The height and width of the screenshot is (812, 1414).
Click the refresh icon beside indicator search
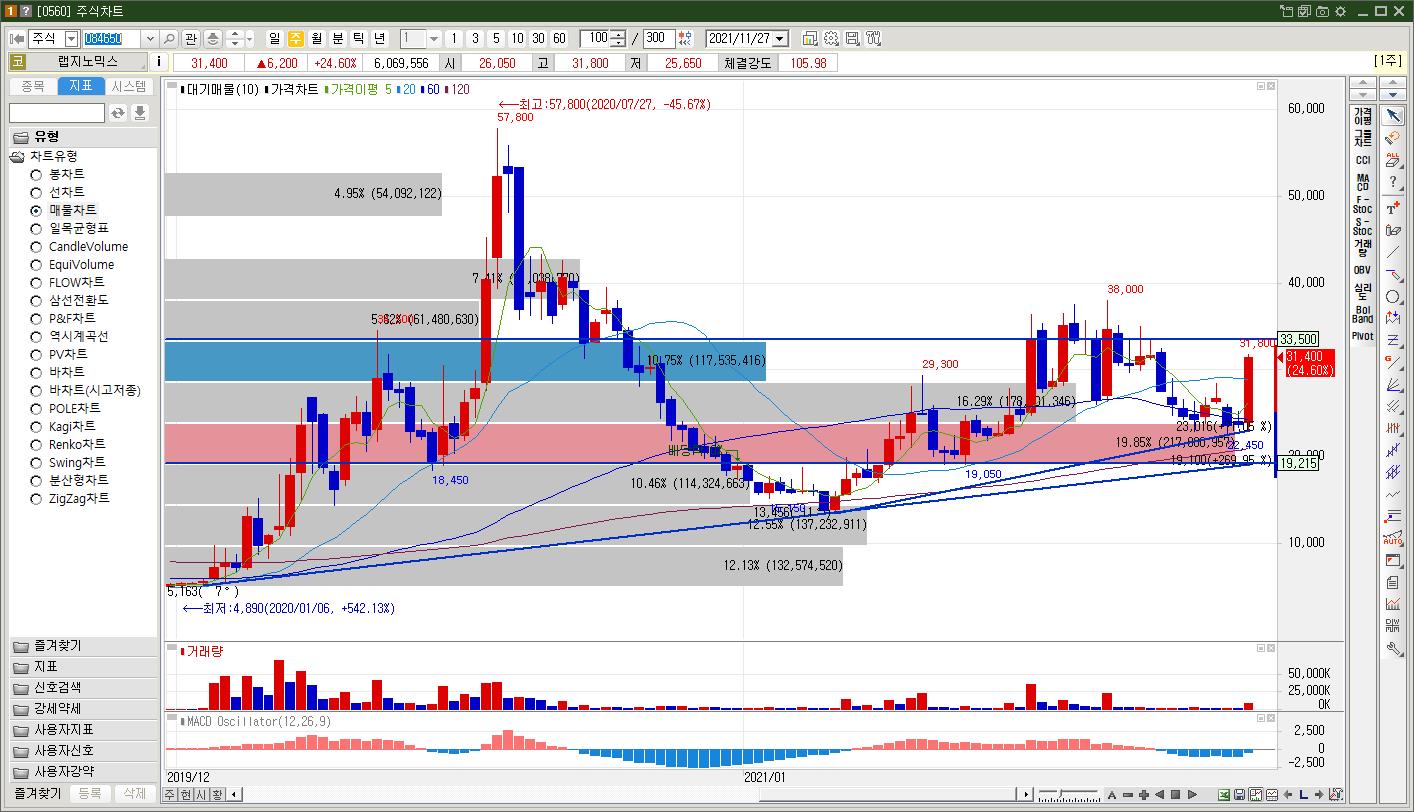pyautogui.click(x=118, y=113)
